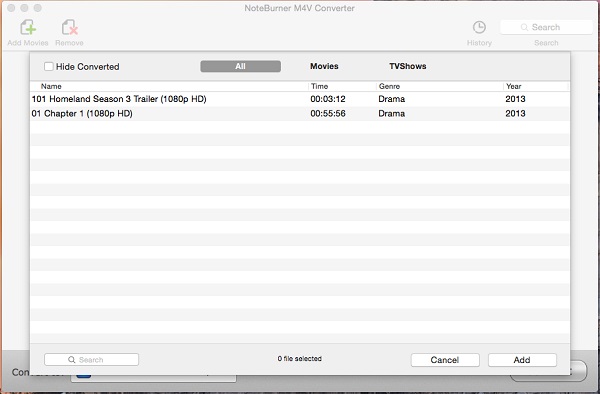Viewport: 600px width, 394px height.
Task: Sort by the Genre column header
Action: click(x=389, y=86)
